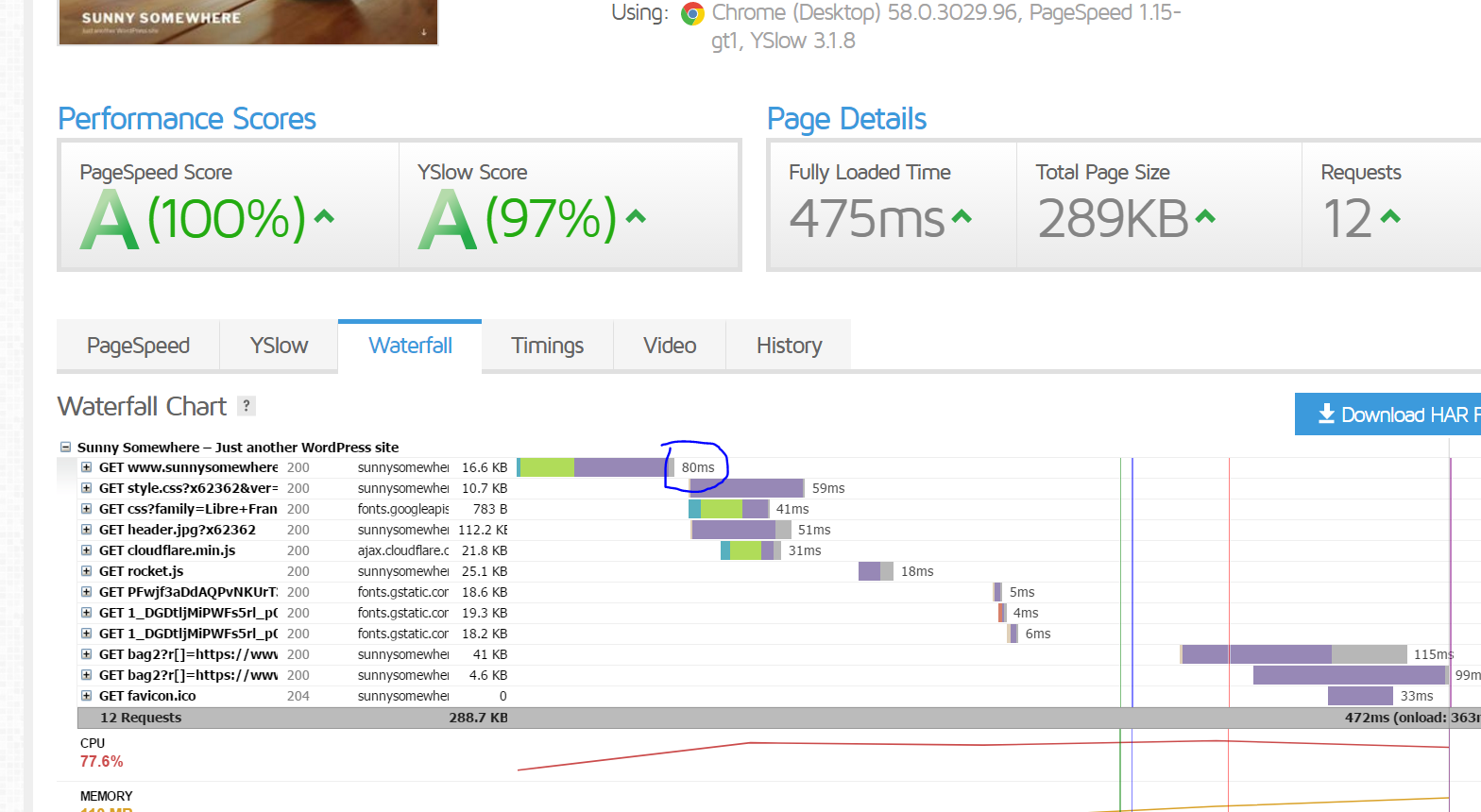The image size is (1481, 812).
Task: Click the Performance Scores heading
Action: [187, 119]
